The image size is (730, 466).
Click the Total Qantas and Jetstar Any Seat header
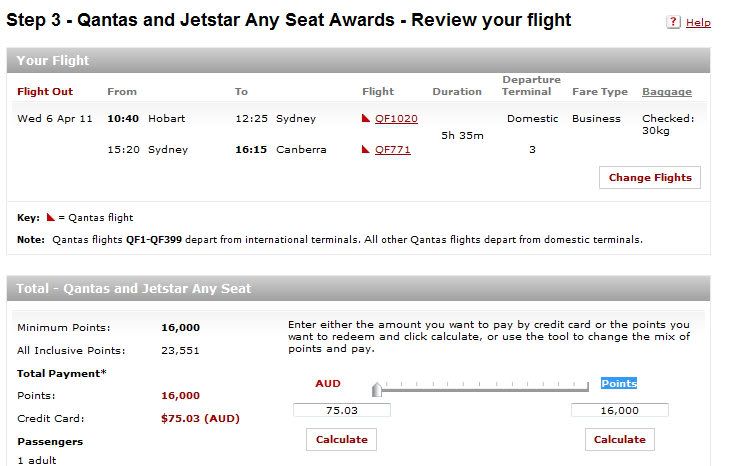(358, 289)
